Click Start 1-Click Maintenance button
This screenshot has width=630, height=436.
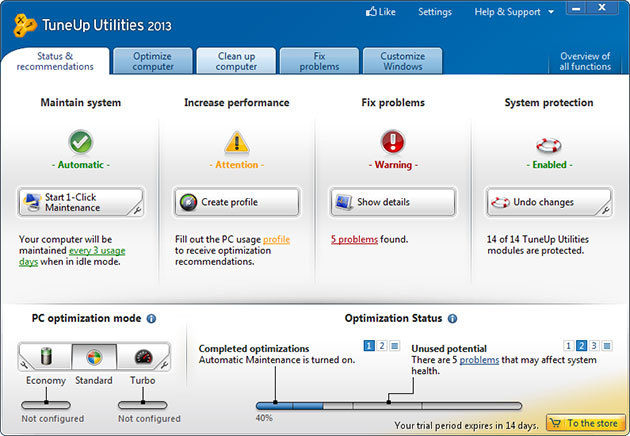81,202
